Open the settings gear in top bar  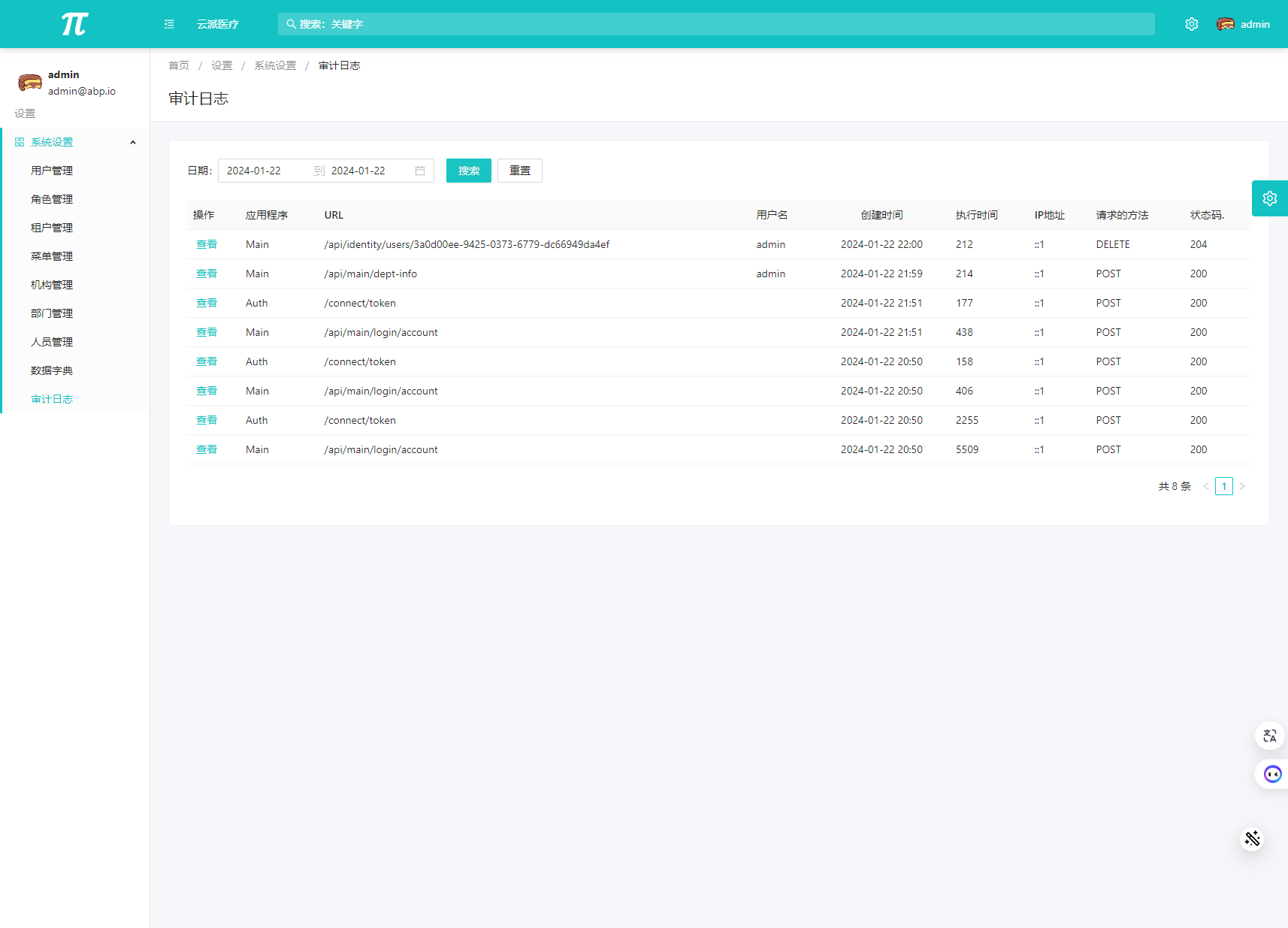click(1191, 24)
